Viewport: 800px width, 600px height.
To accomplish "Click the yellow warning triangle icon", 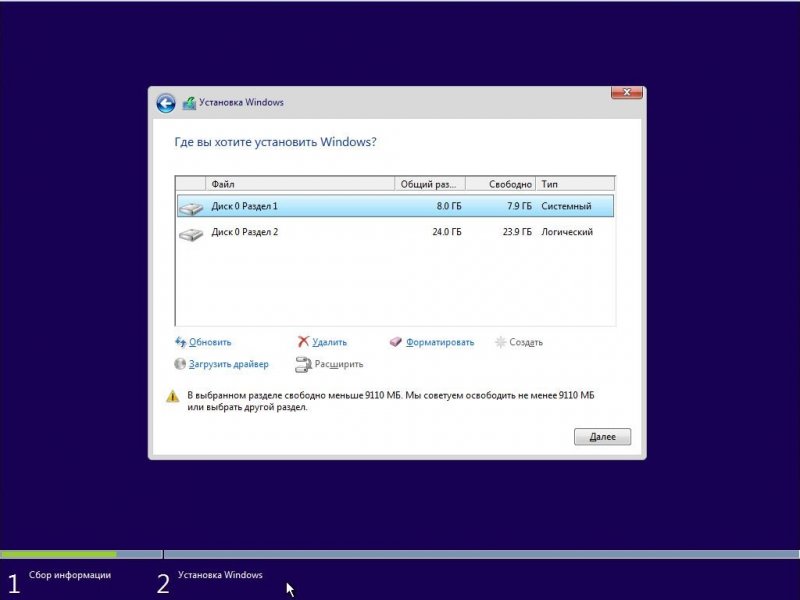I will [x=173, y=396].
